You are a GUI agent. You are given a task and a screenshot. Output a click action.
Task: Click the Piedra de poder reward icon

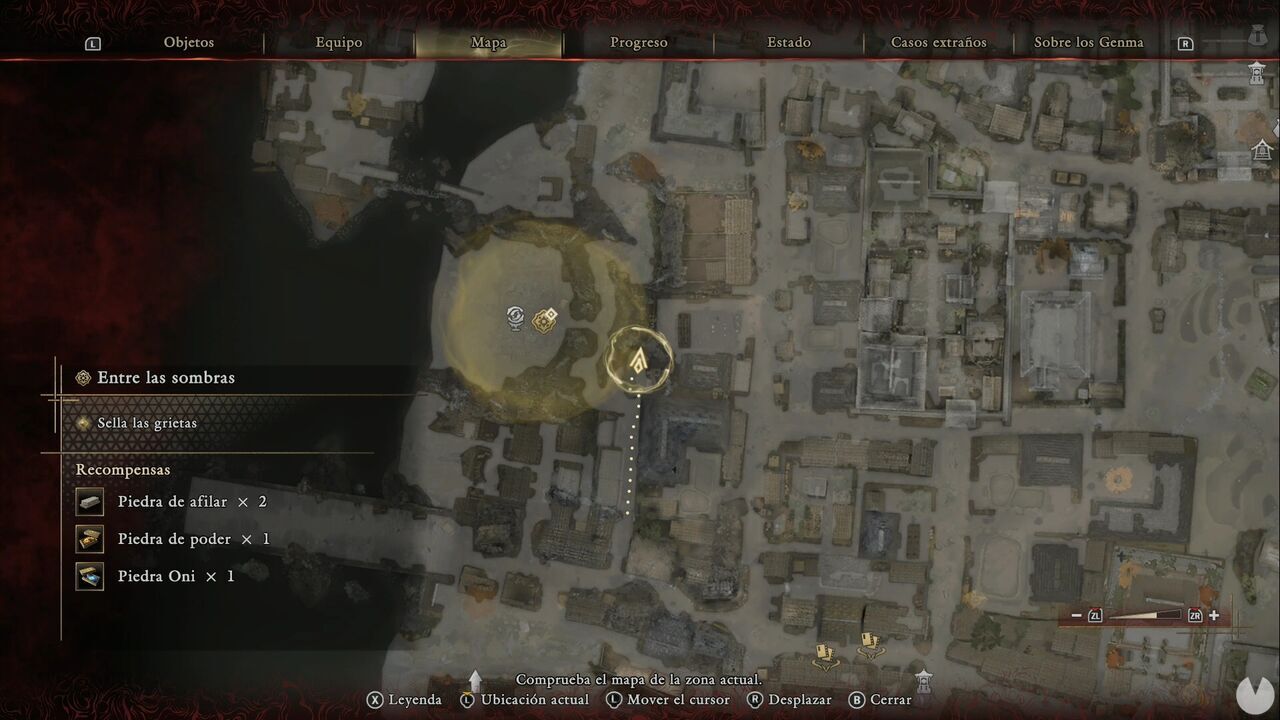point(89,539)
